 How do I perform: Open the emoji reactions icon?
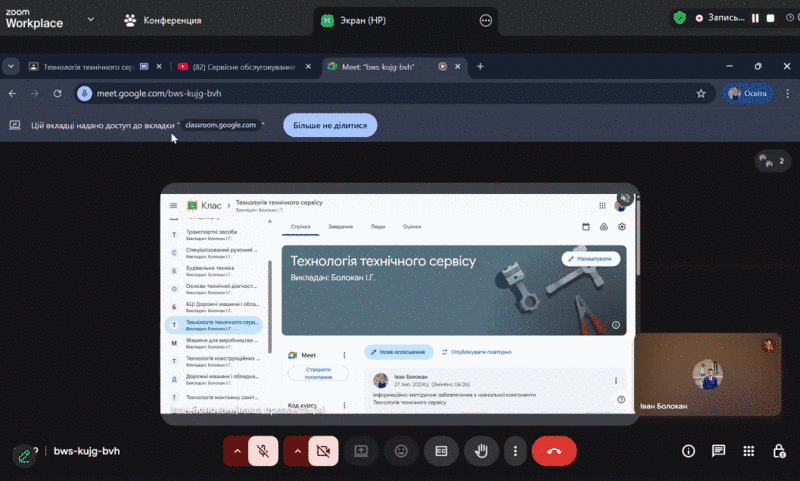click(x=401, y=451)
